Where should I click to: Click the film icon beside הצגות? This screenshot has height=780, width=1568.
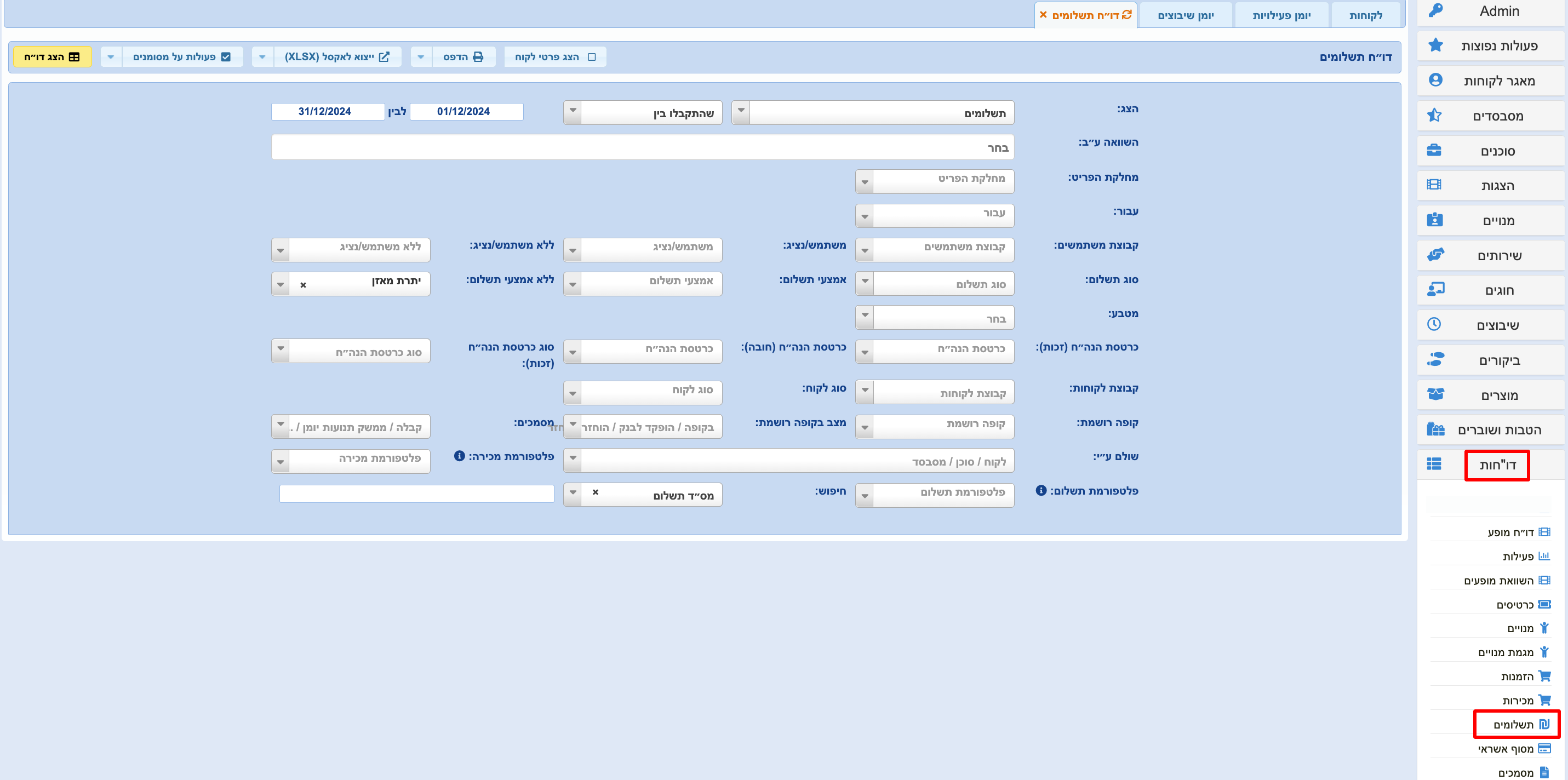click(x=1435, y=185)
